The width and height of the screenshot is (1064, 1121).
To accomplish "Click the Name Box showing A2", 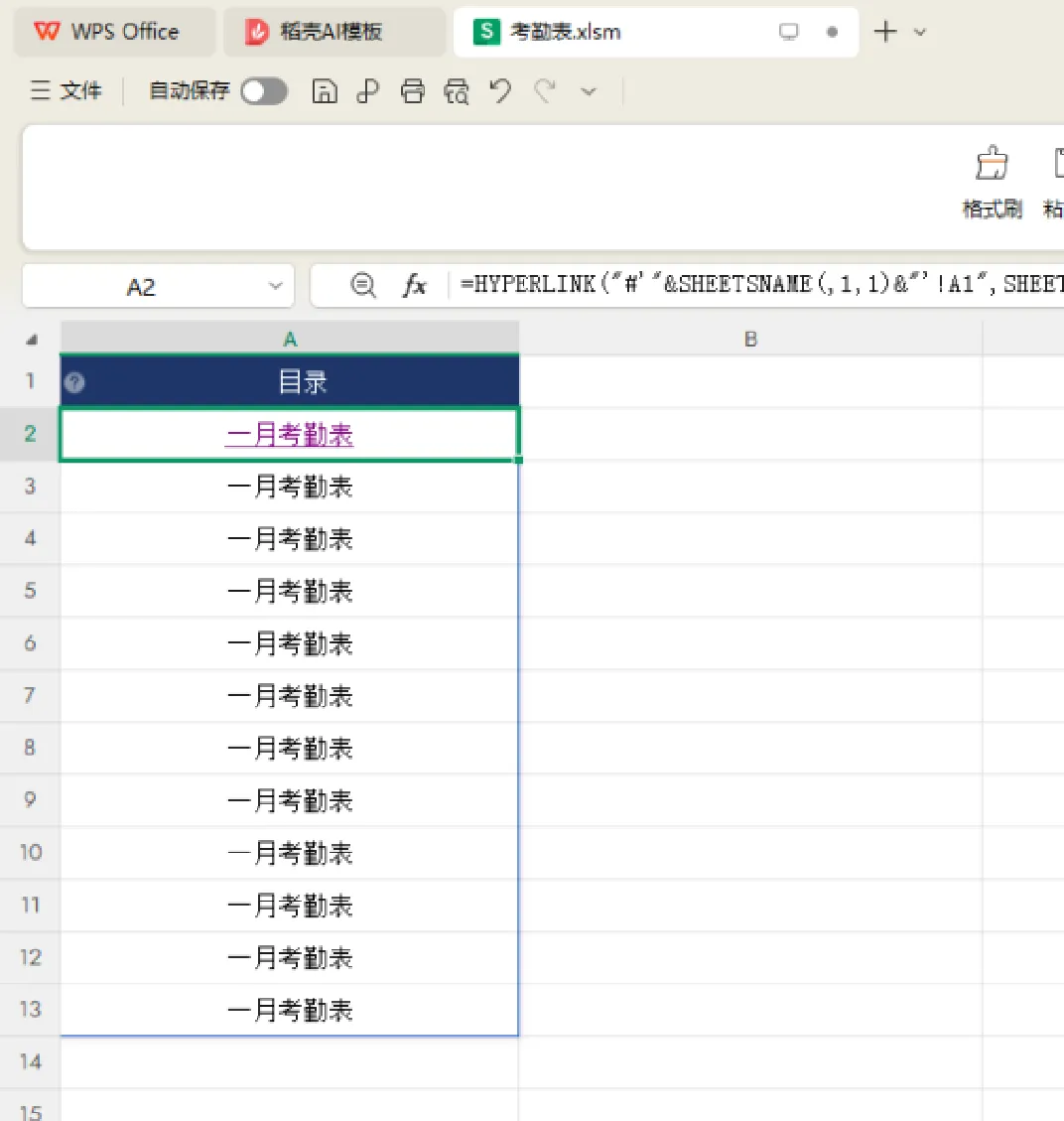I will (158, 287).
